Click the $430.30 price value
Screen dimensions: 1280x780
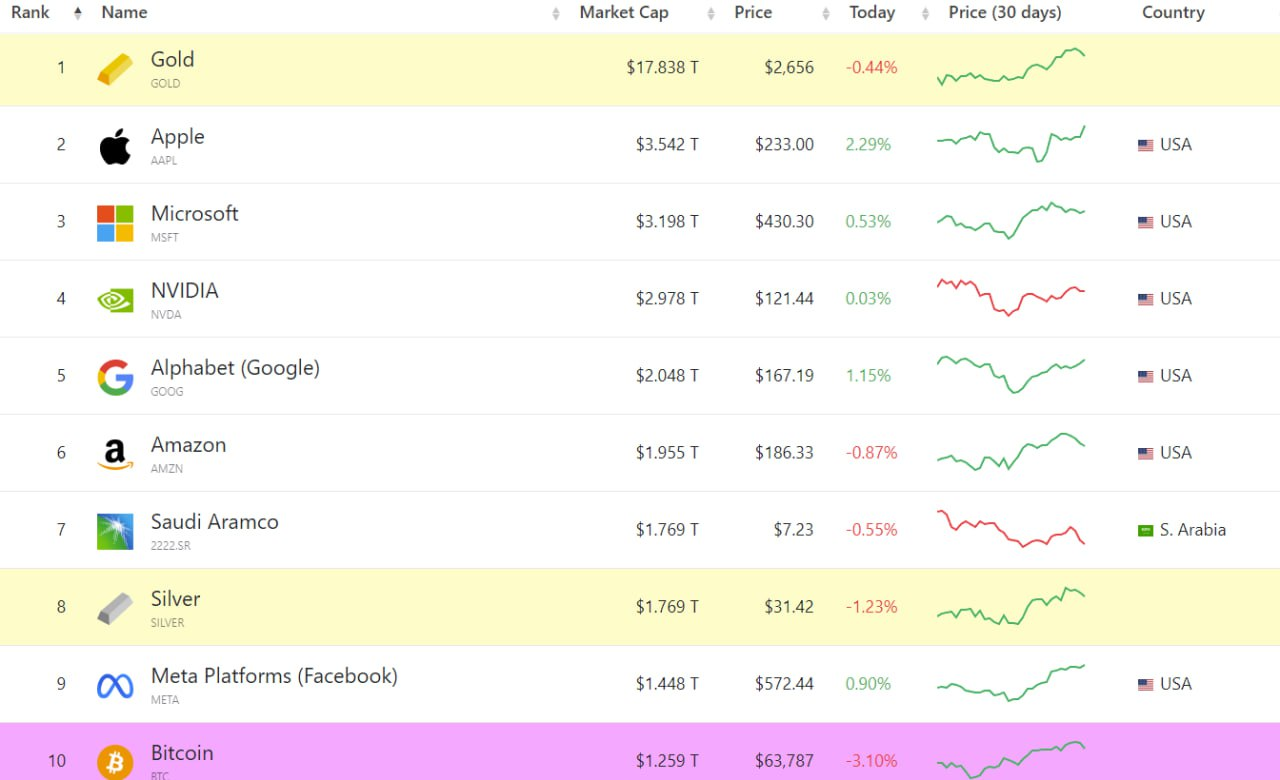(784, 222)
